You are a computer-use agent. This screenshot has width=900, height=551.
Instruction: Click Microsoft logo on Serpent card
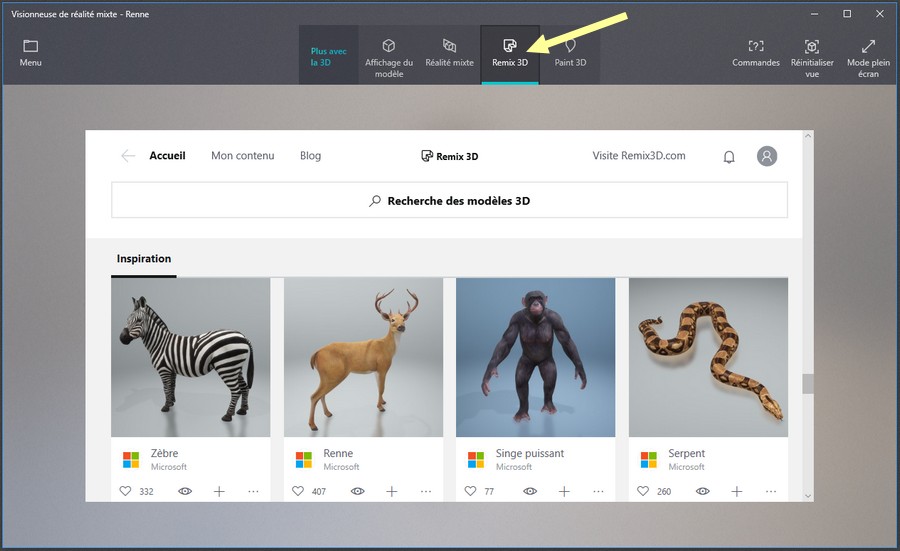pos(649,459)
